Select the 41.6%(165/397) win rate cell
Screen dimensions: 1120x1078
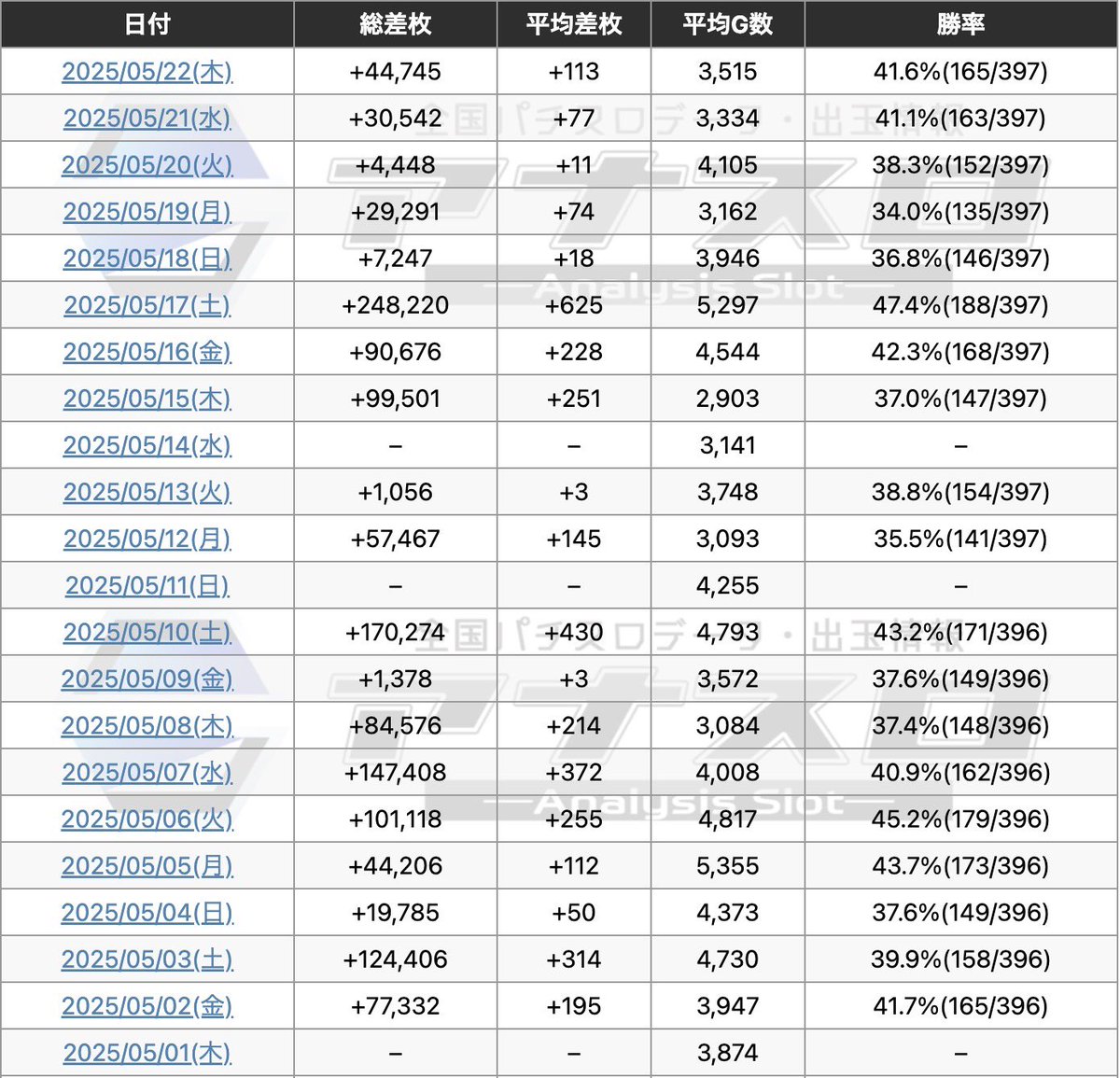click(x=961, y=72)
